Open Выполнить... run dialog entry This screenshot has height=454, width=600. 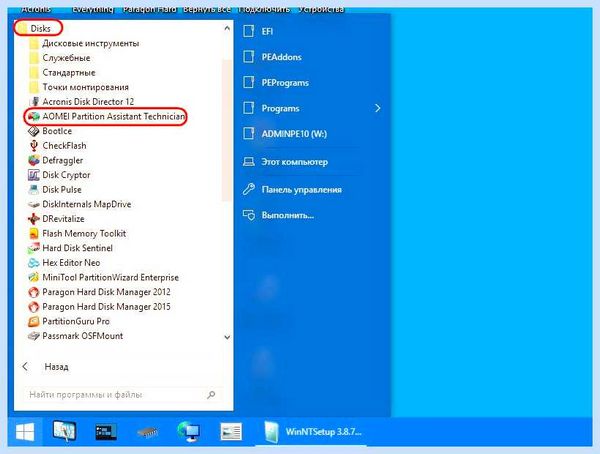point(288,215)
